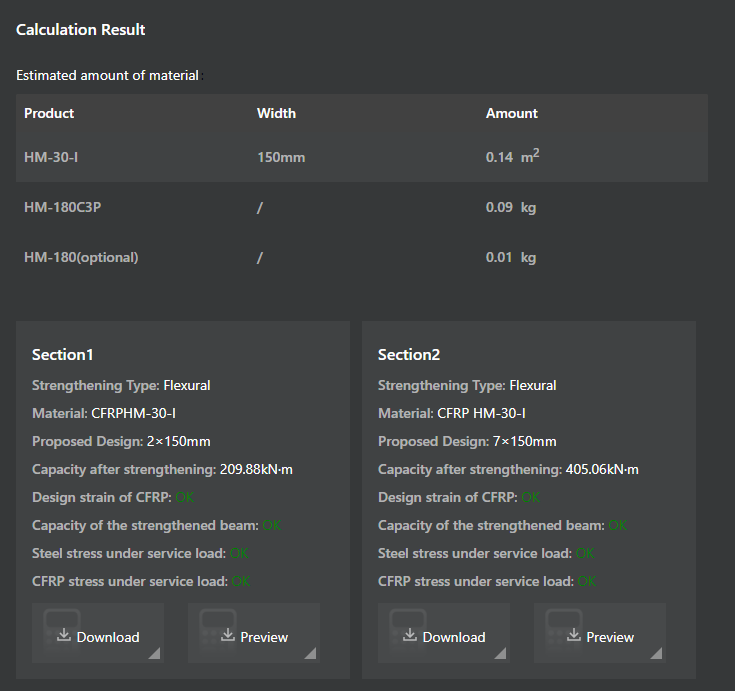
Task: Click the Section1 card title
Action: click(x=62, y=354)
